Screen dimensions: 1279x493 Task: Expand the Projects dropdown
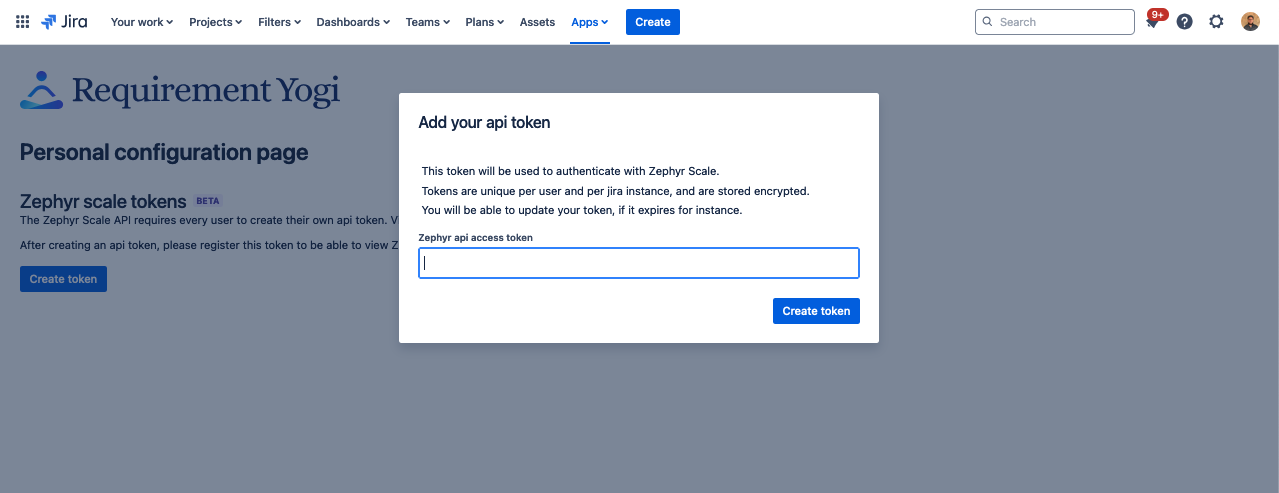coord(215,22)
